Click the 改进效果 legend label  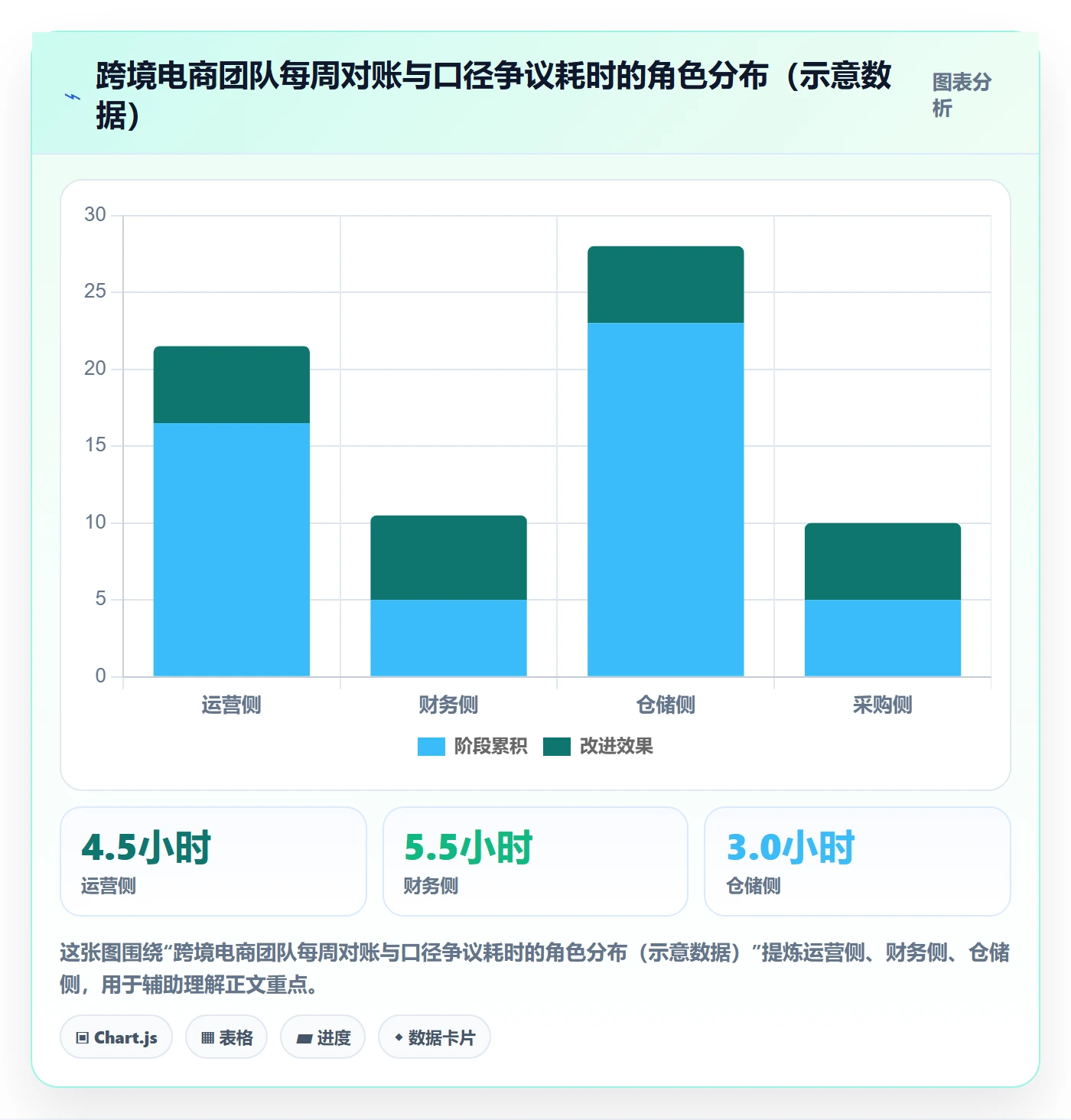(x=617, y=747)
